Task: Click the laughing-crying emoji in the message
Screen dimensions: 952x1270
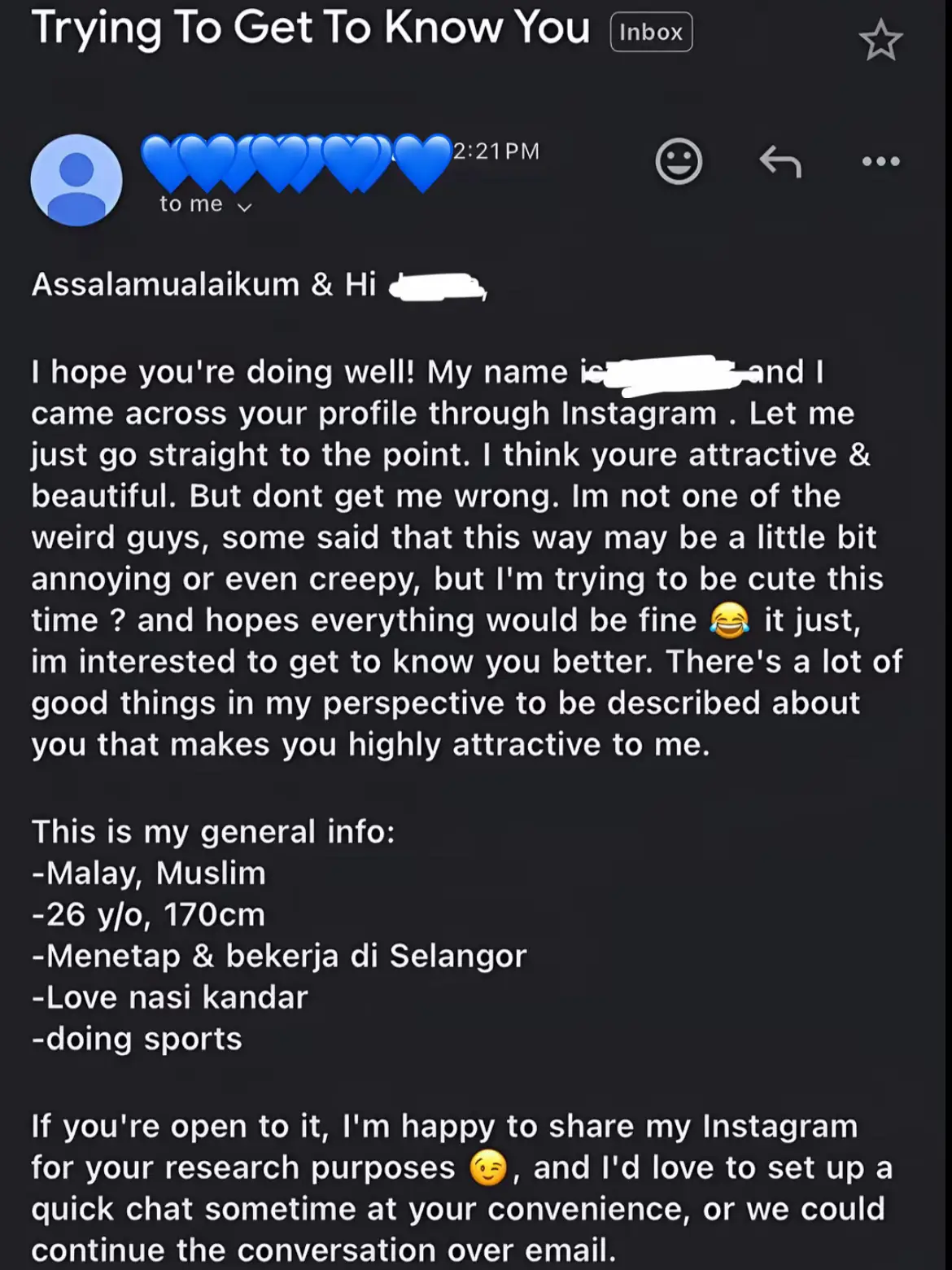Action: click(729, 621)
